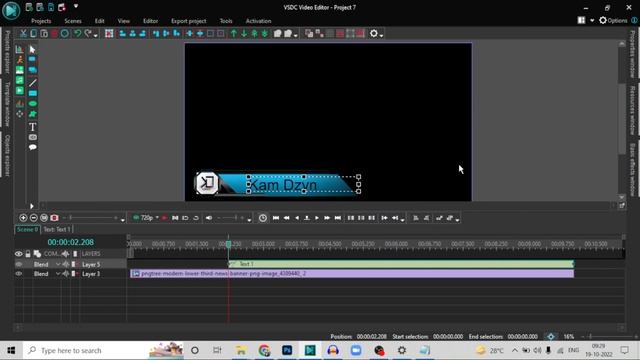Toggle all layers visibility eye in header
This screenshot has height=360, width=640.
point(19,254)
